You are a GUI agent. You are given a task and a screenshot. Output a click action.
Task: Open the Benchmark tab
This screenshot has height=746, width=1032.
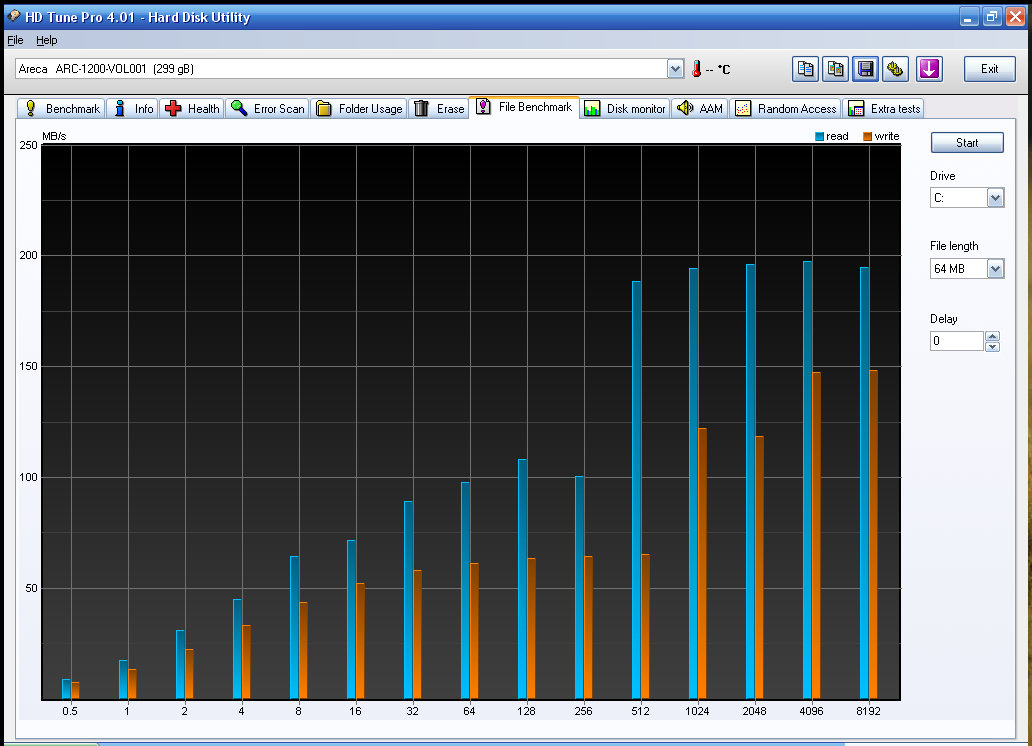[62, 109]
